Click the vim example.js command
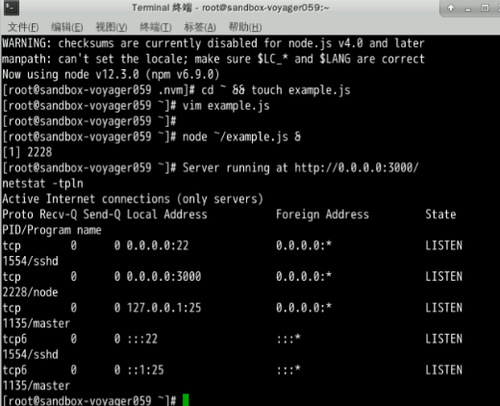The image size is (500, 406). (x=226, y=106)
